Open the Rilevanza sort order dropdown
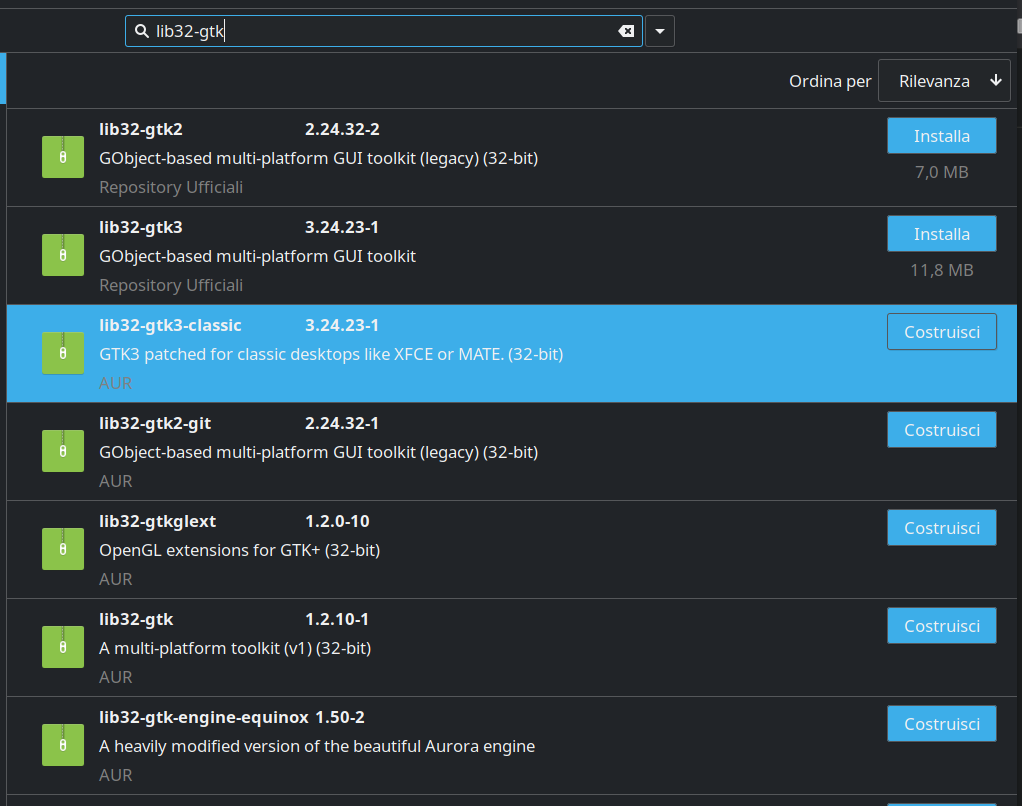Image resolution: width=1022 pixels, height=806 pixels. tap(943, 80)
